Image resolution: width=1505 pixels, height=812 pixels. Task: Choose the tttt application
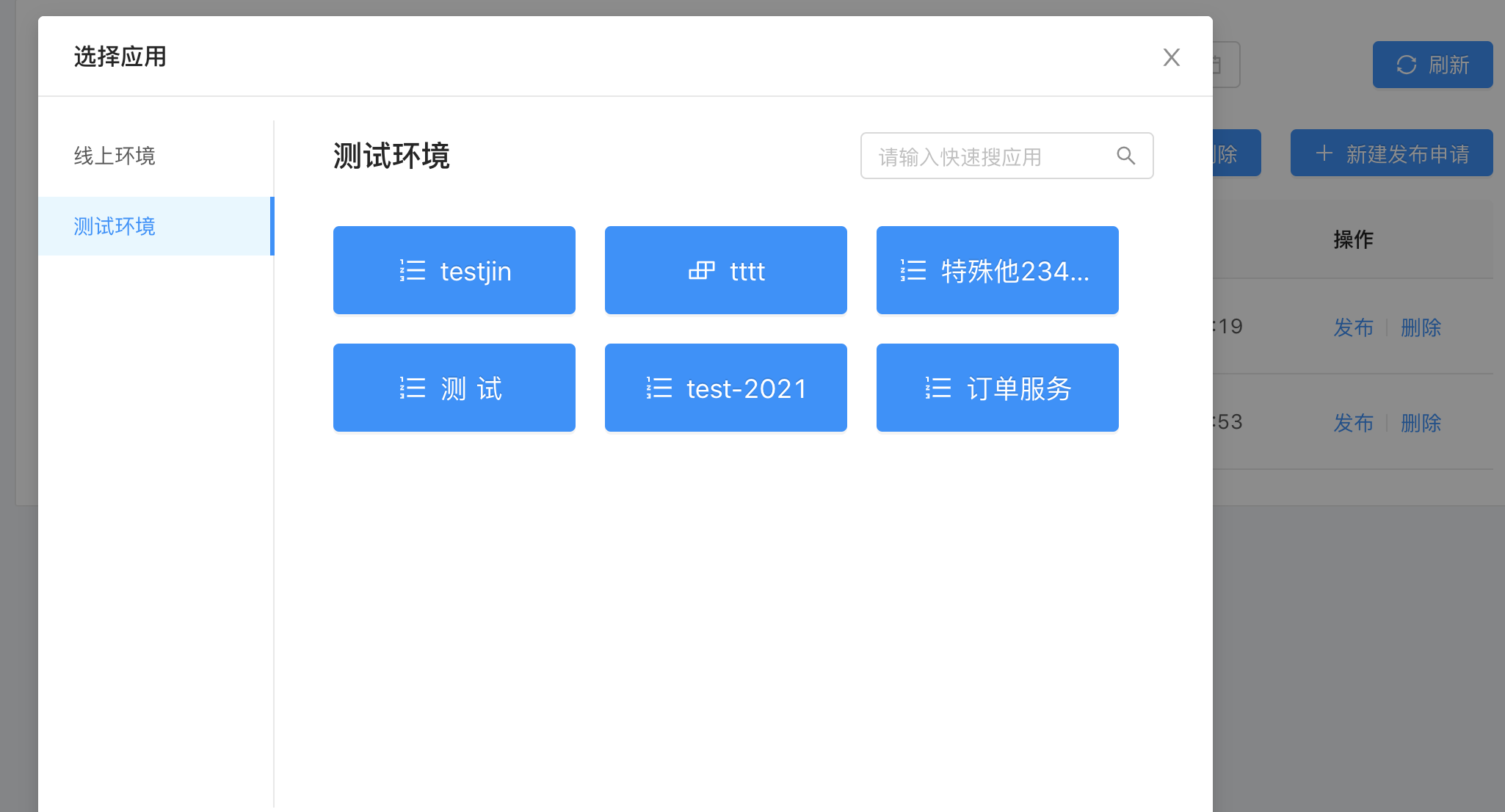[x=726, y=270]
